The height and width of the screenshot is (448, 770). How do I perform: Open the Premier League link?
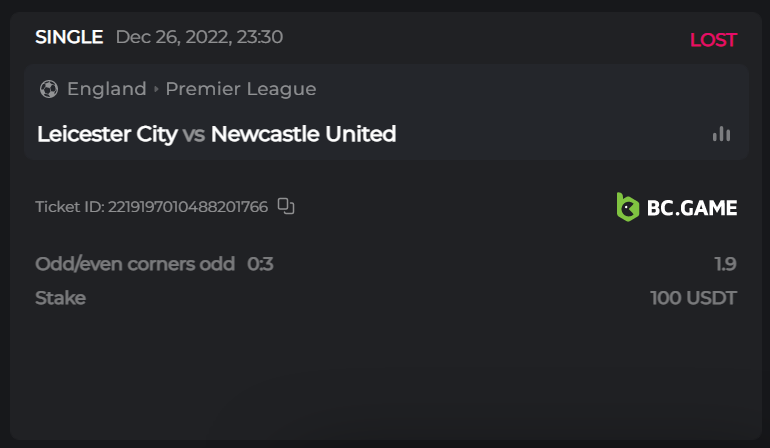click(241, 89)
